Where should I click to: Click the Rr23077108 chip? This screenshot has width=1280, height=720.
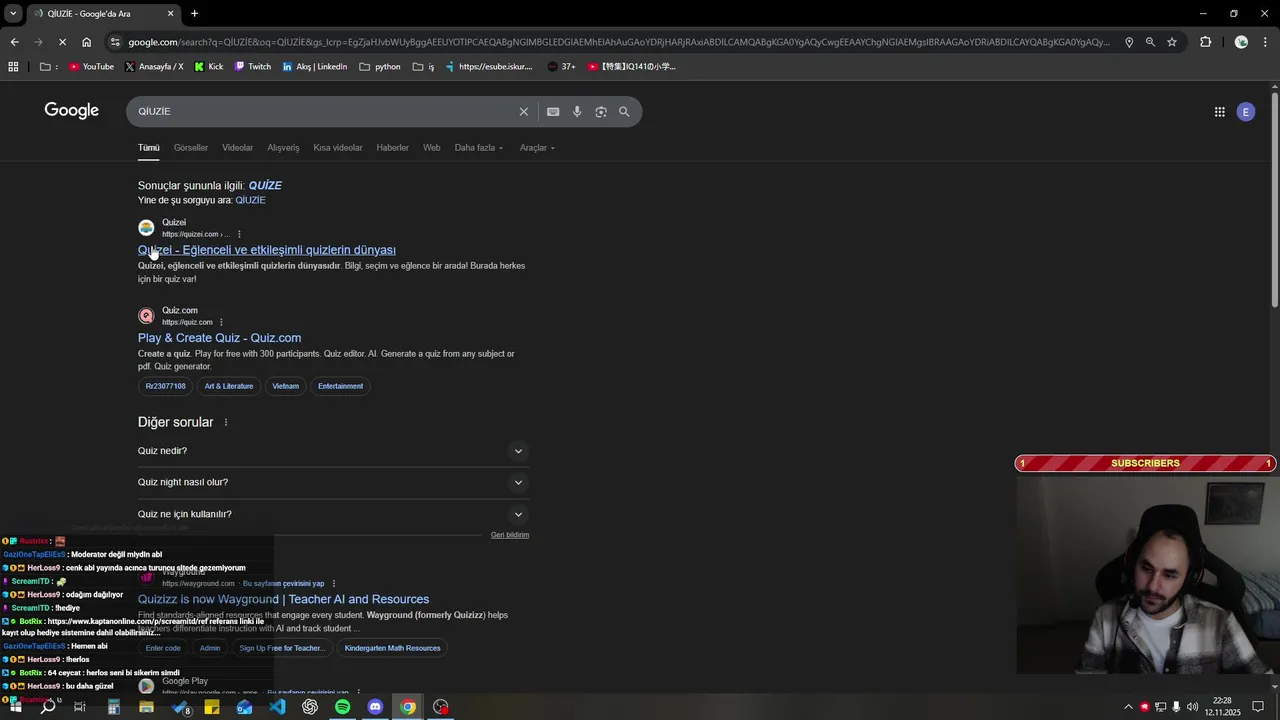pos(165,386)
